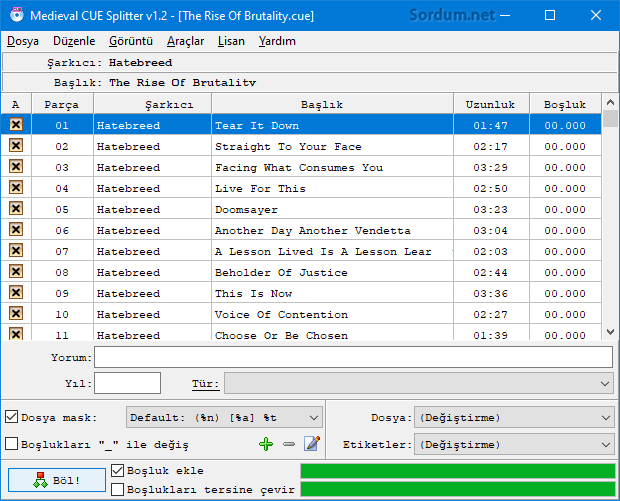Open the Dosya (Değiştirme) dropdown
Viewport: 620px width, 501px height.
[514, 417]
